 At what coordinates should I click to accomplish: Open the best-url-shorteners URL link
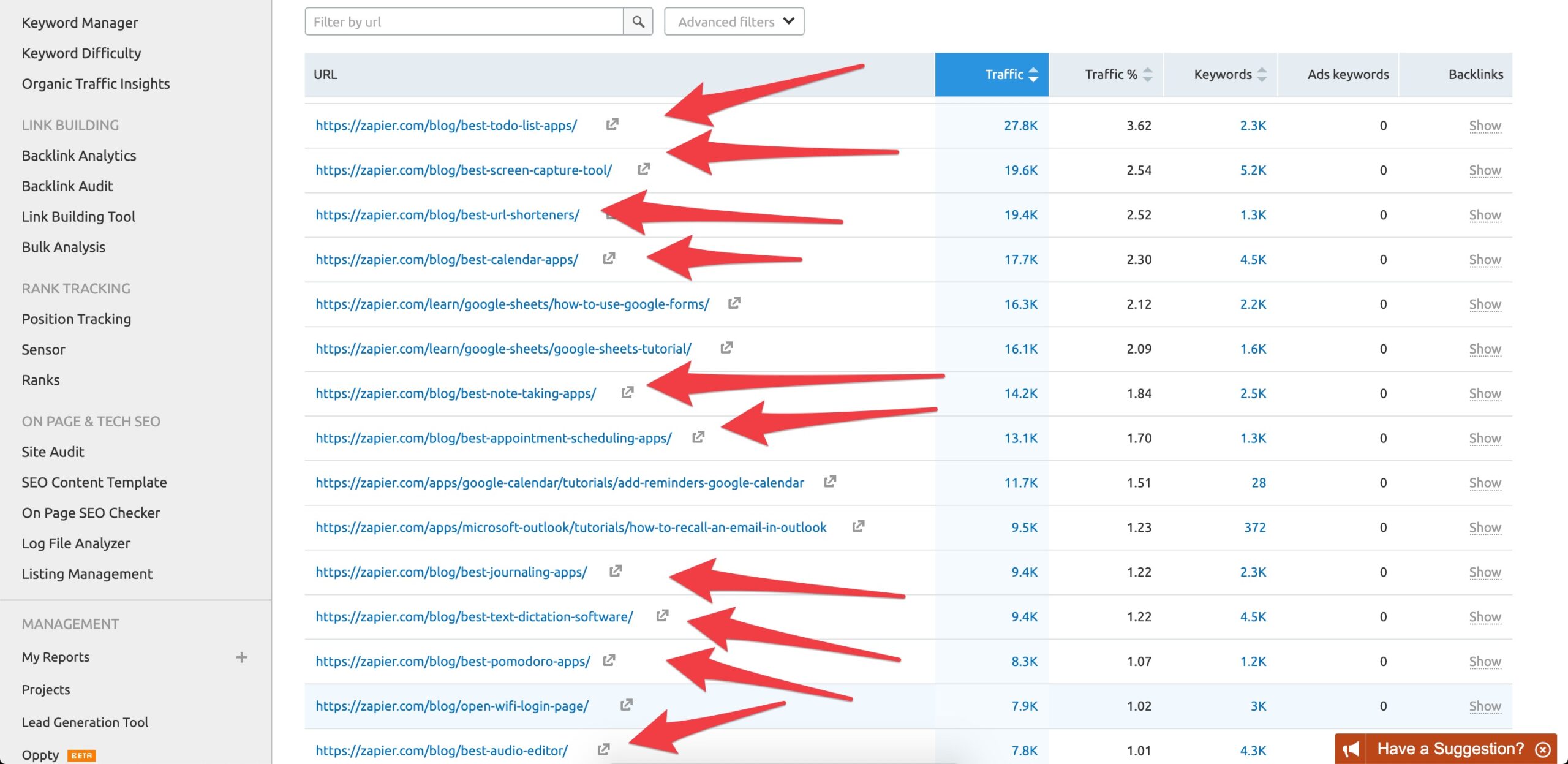(448, 215)
